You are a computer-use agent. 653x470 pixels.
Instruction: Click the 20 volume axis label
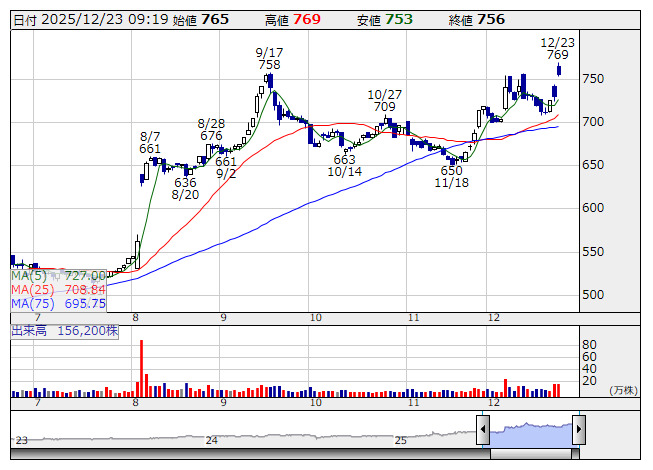[x=589, y=380]
